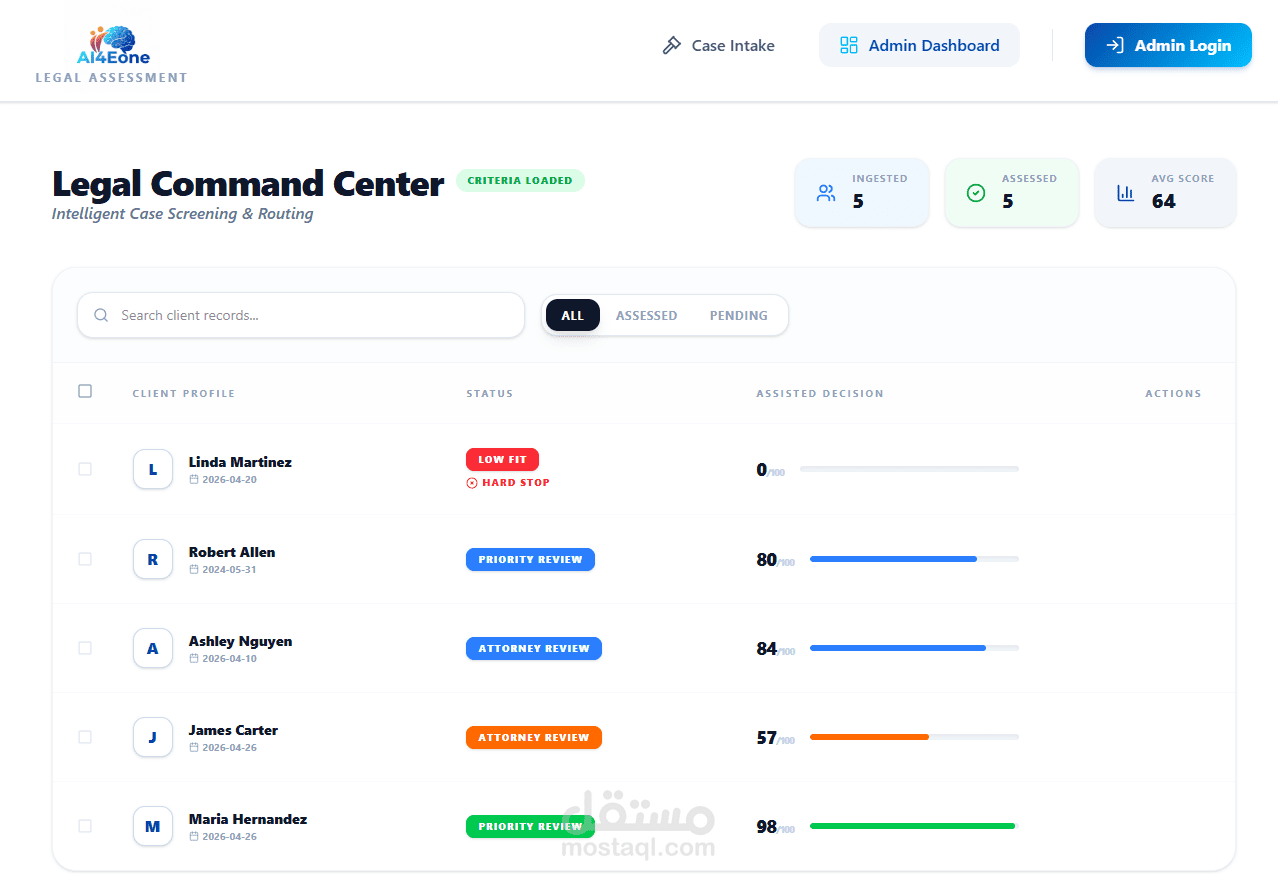The height and width of the screenshot is (879, 1278).
Task: Click Maria Hernandez's green score bar
Action: (914, 826)
